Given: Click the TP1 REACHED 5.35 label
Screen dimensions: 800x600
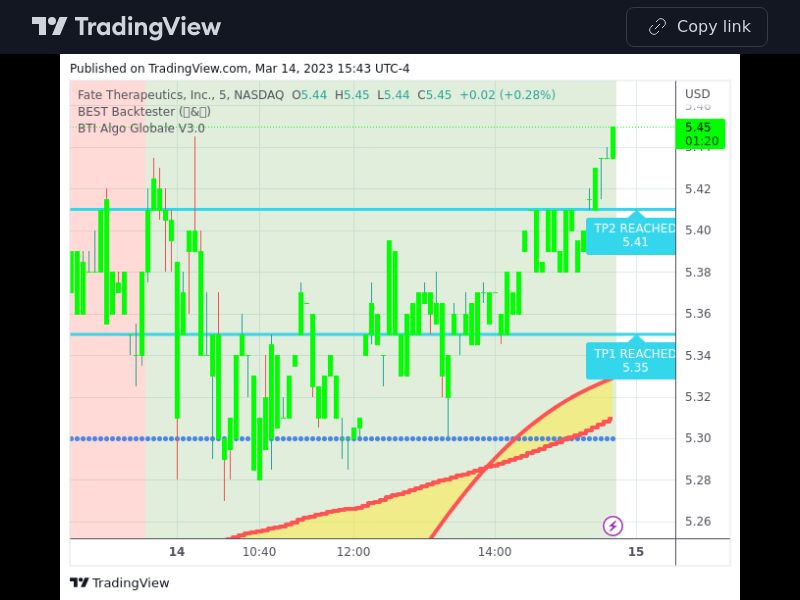Looking at the screenshot, I should (x=631, y=359).
